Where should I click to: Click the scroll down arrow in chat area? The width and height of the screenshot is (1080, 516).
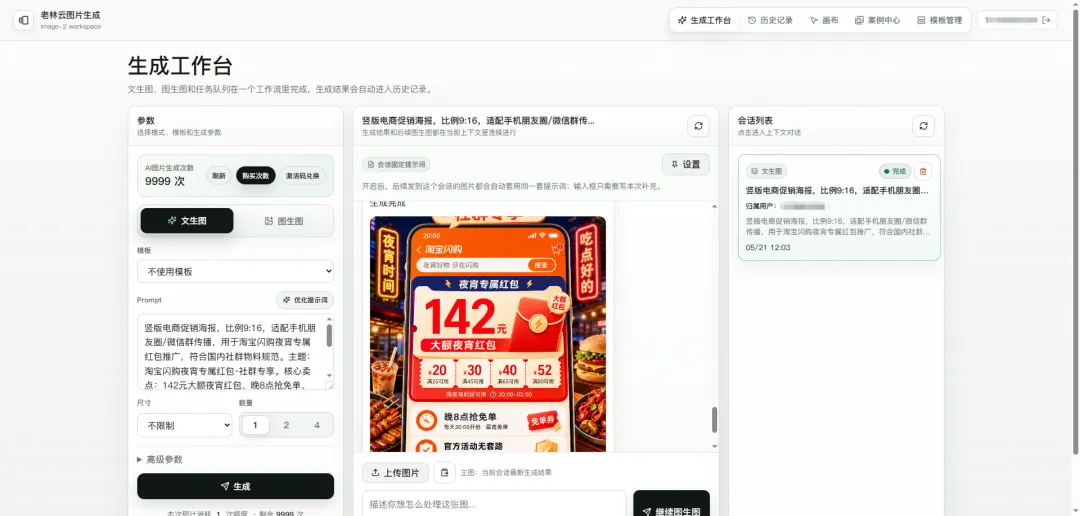point(714,446)
